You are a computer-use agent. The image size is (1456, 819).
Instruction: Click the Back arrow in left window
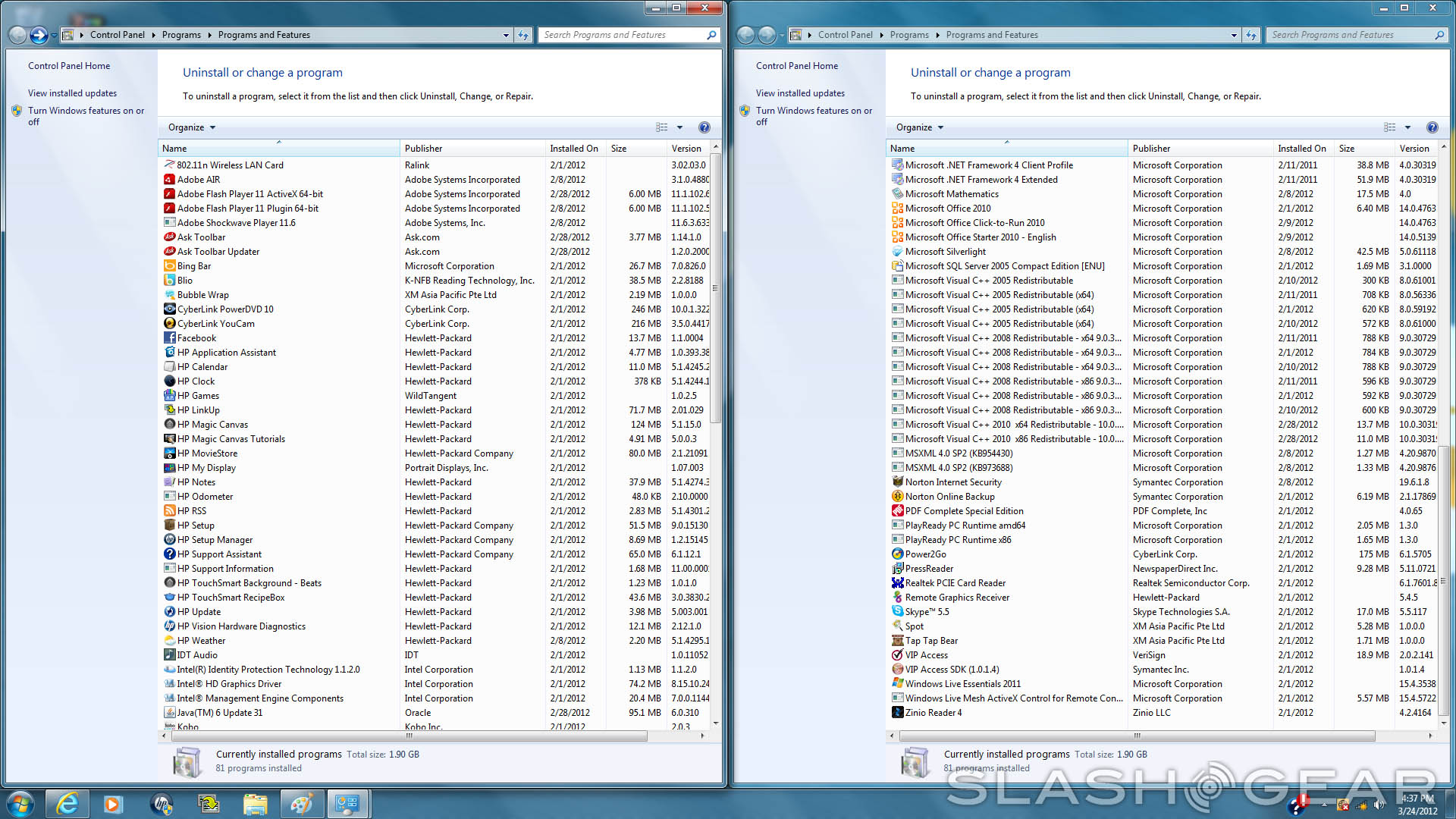18,35
